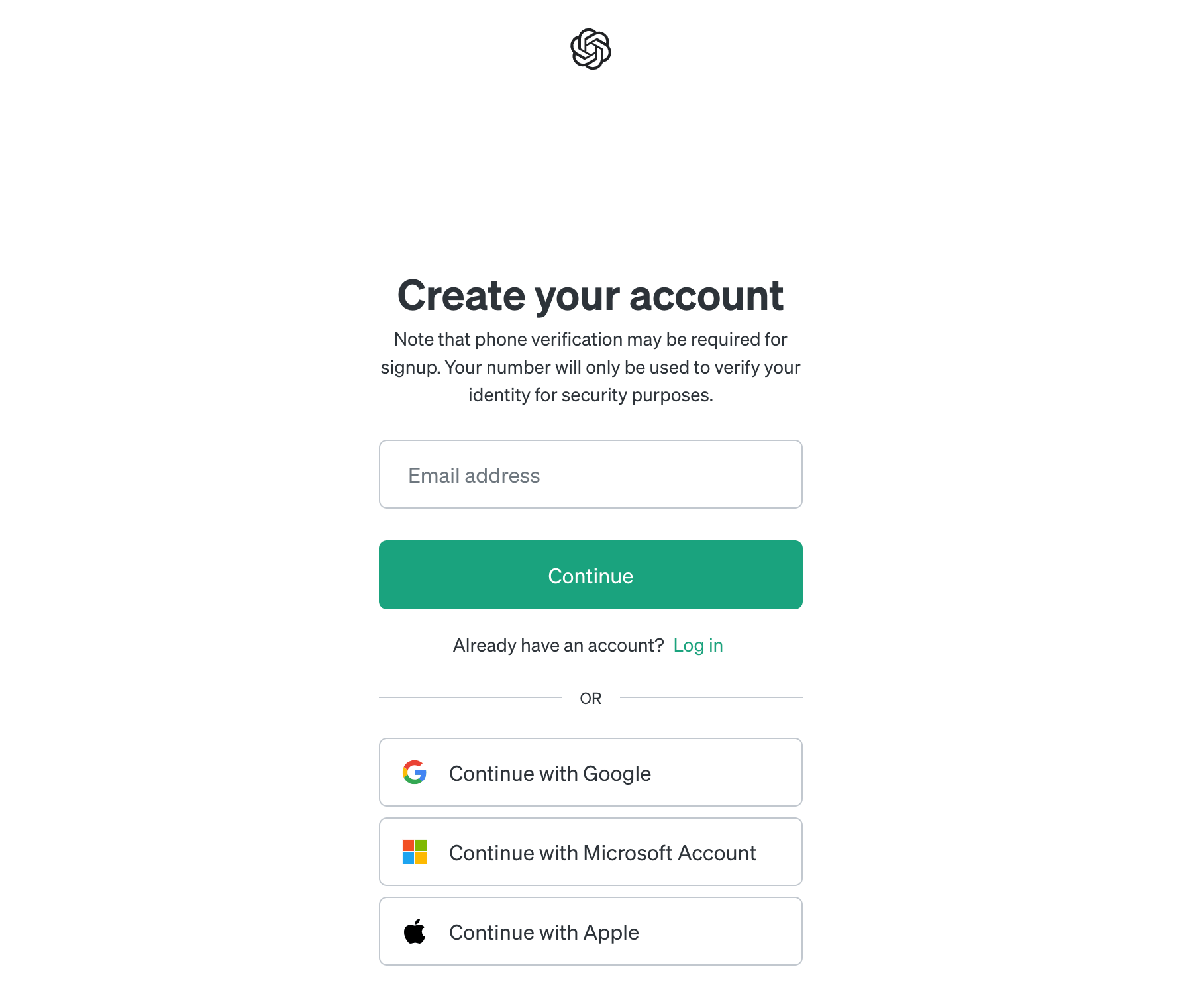This screenshot has height=1008, width=1183.
Task: Click the OpenAI knot logo
Action: (x=591, y=49)
